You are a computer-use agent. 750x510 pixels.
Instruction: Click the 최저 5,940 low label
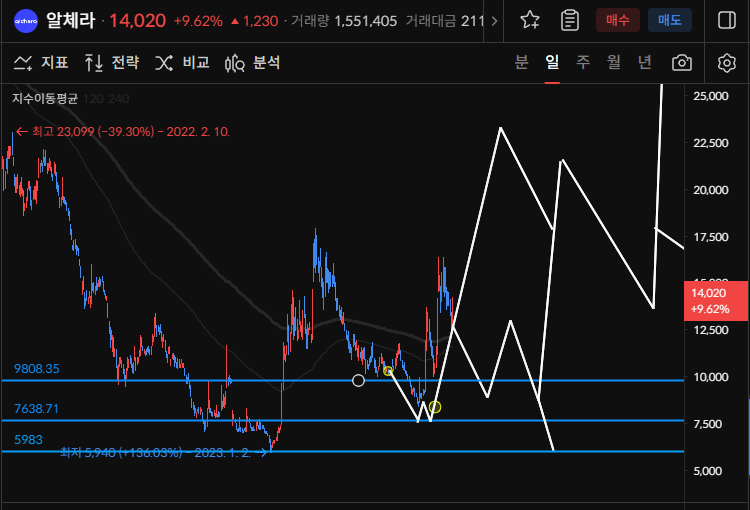pyautogui.click(x=164, y=453)
